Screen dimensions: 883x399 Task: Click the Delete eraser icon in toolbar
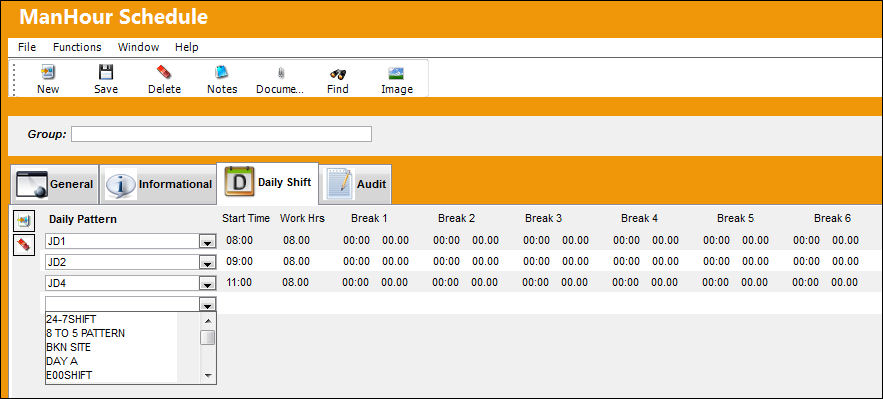pyautogui.click(x=164, y=73)
